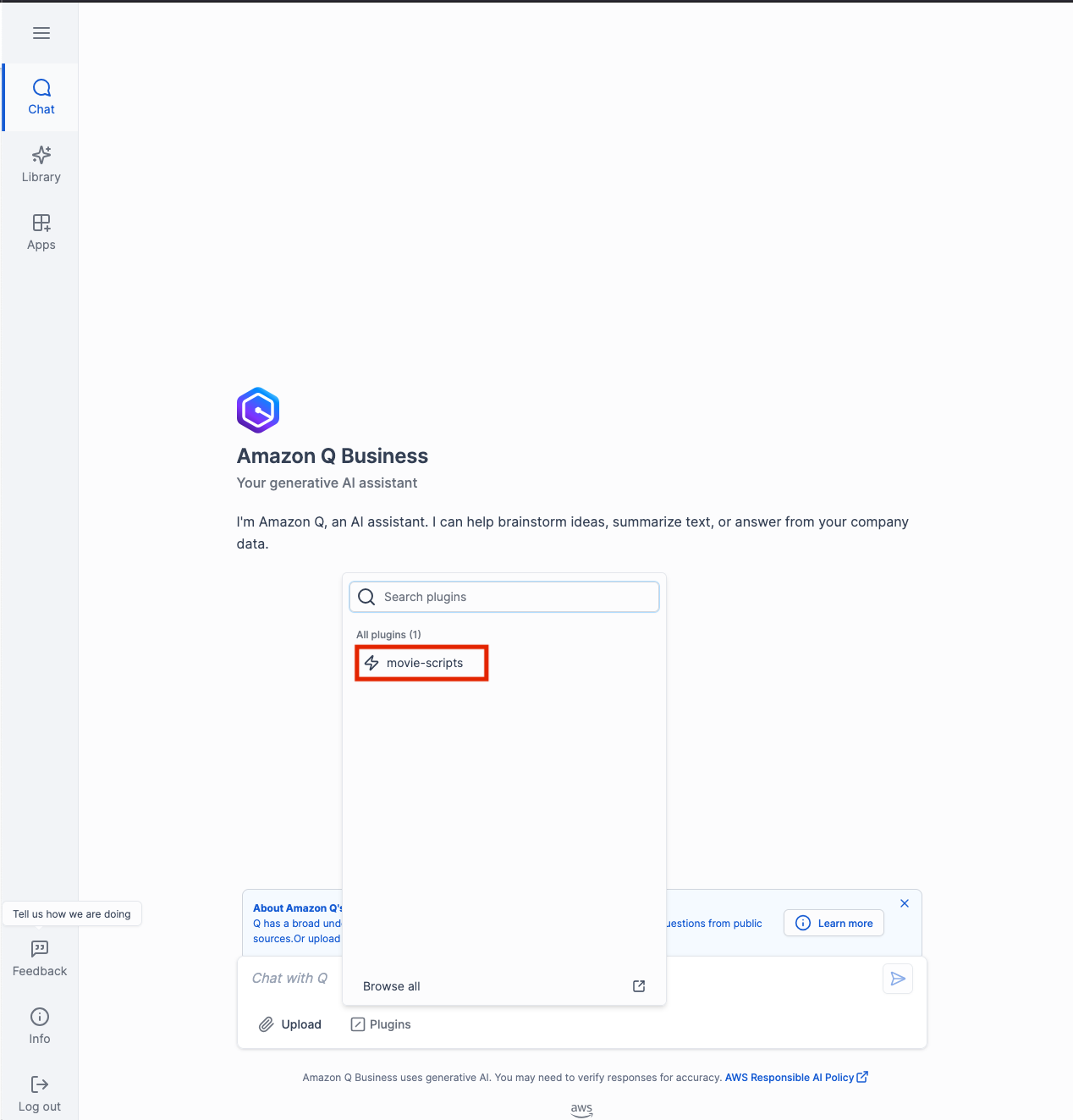Open the Library sidebar section

(41, 165)
